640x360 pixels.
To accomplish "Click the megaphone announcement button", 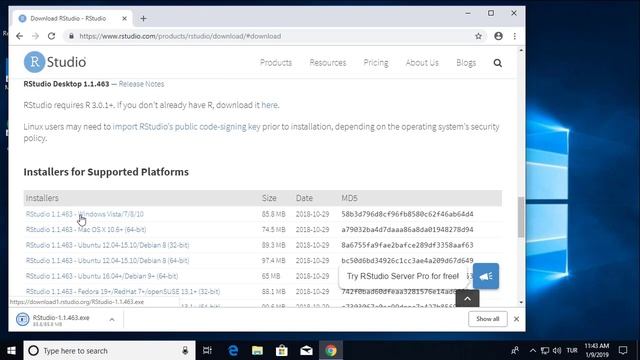I will click(486, 276).
